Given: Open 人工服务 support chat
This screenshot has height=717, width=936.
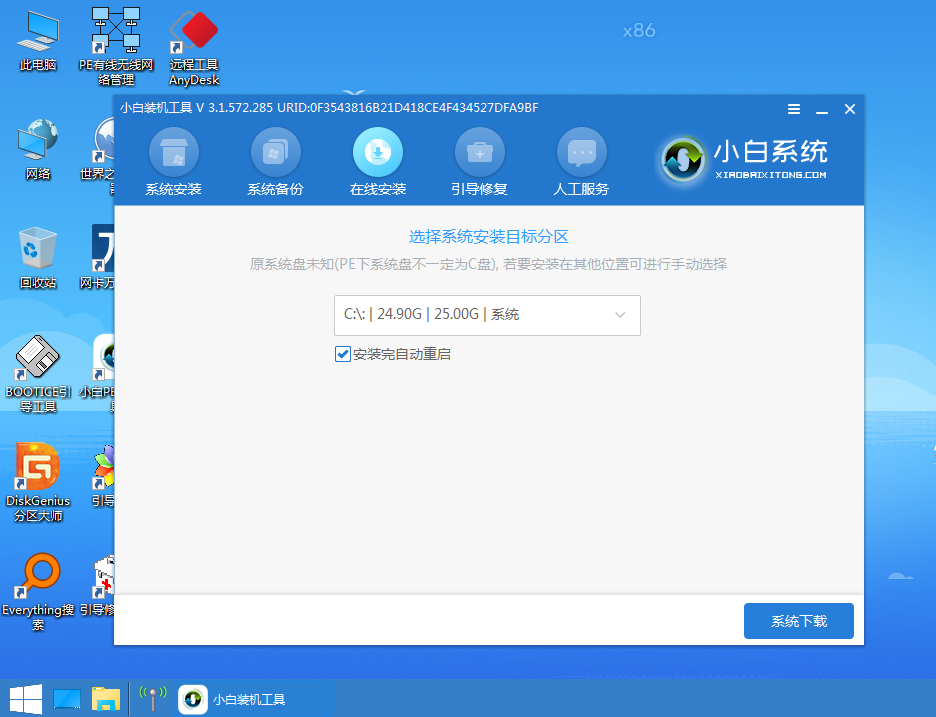Looking at the screenshot, I should tap(581, 162).
